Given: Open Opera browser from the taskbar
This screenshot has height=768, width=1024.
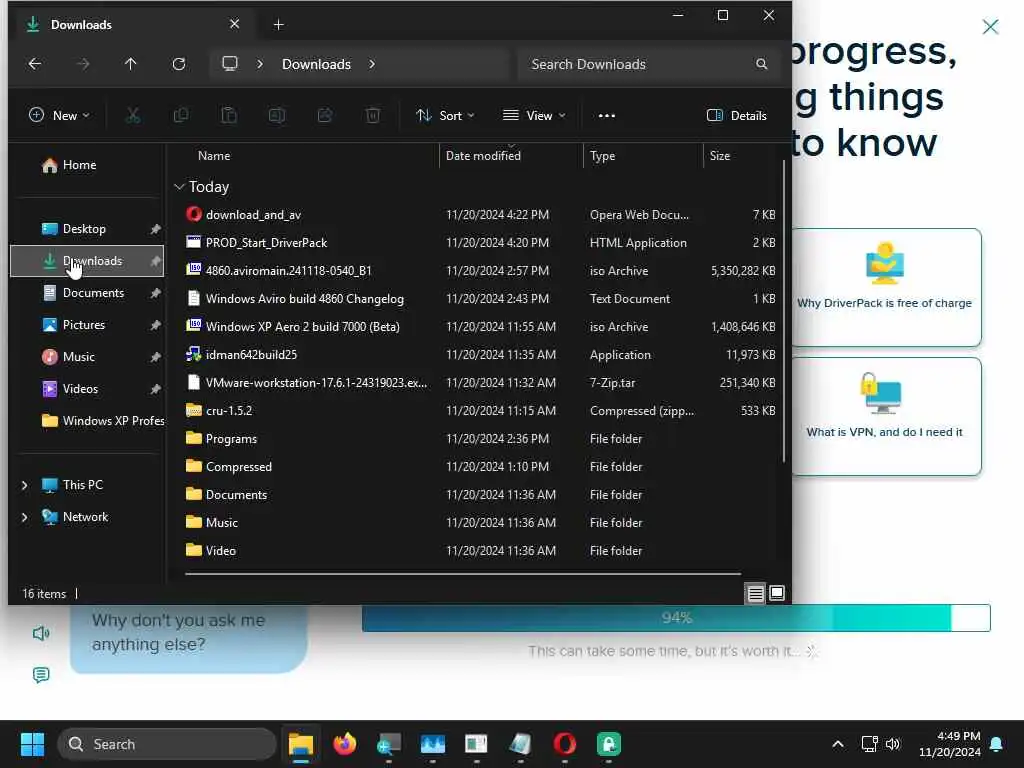Looking at the screenshot, I should 565,744.
